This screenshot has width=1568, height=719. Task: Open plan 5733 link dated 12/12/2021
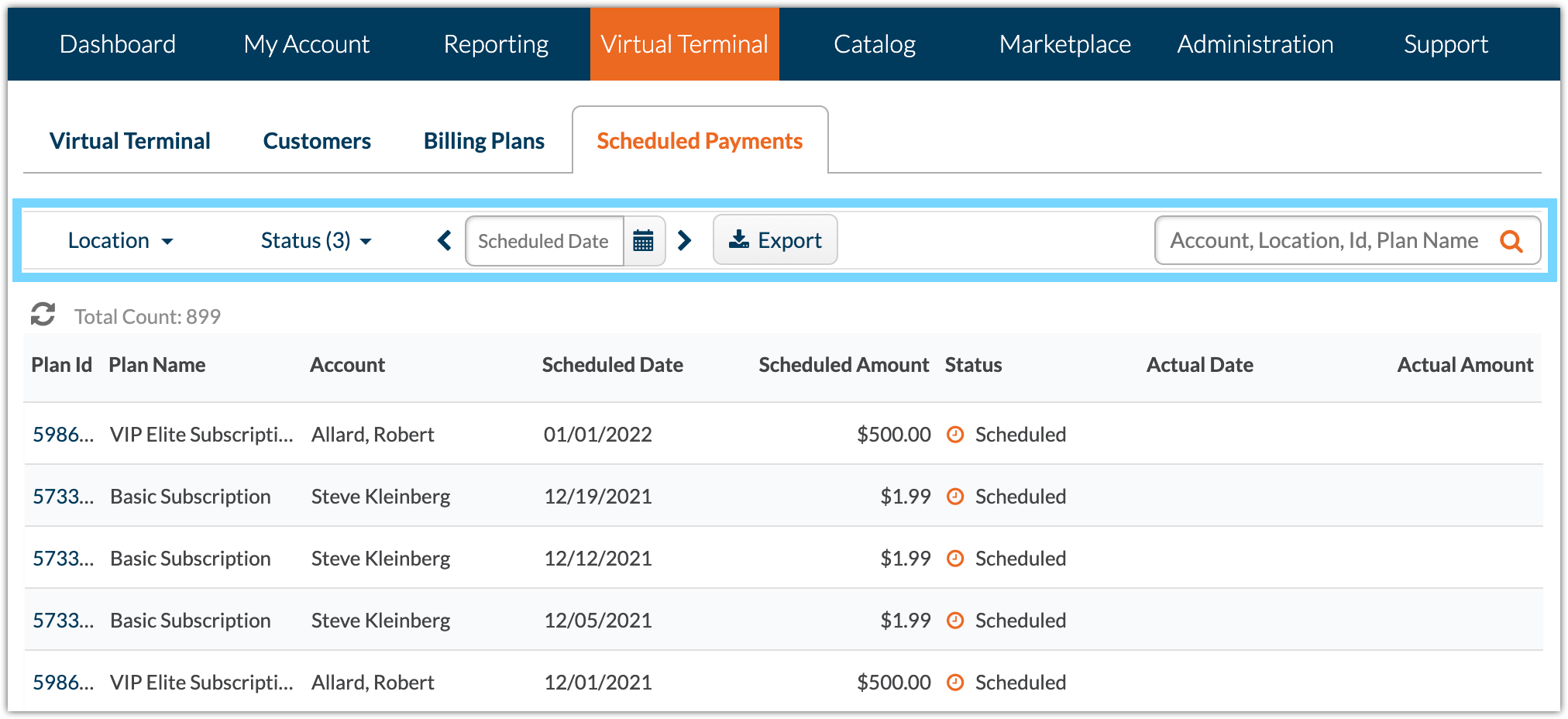[x=63, y=559]
